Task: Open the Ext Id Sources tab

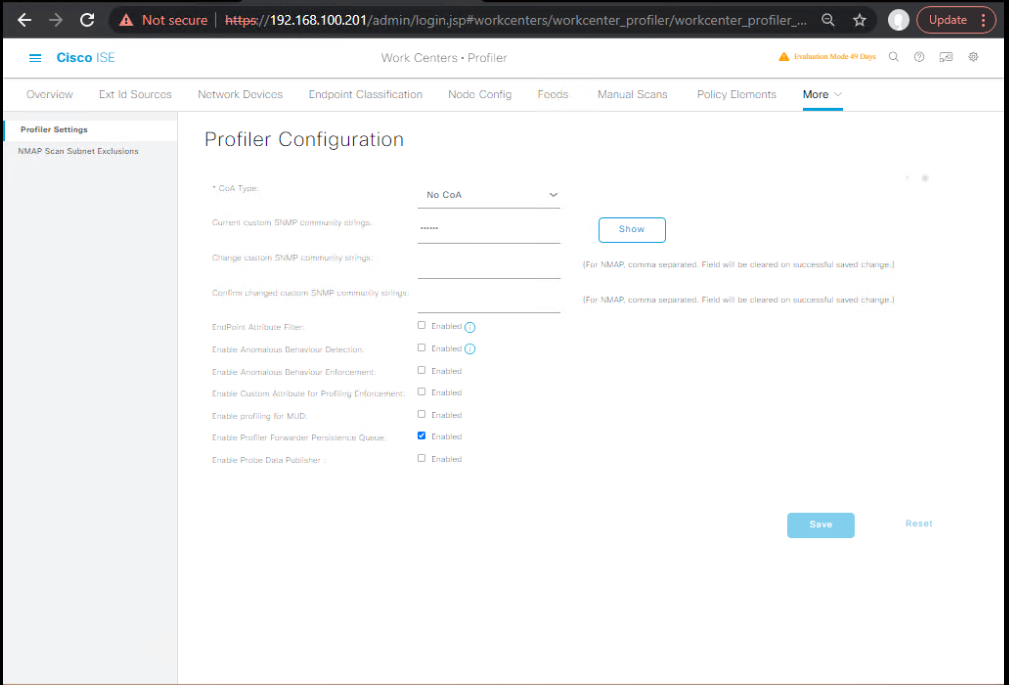Action: [135, 95]
